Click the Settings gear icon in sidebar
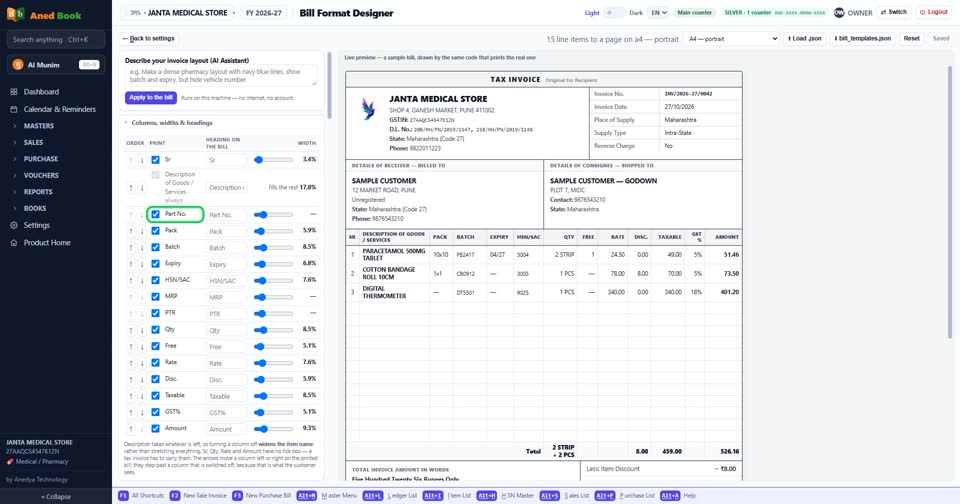This screenshot has width=960, height=504. pos(13,225)
